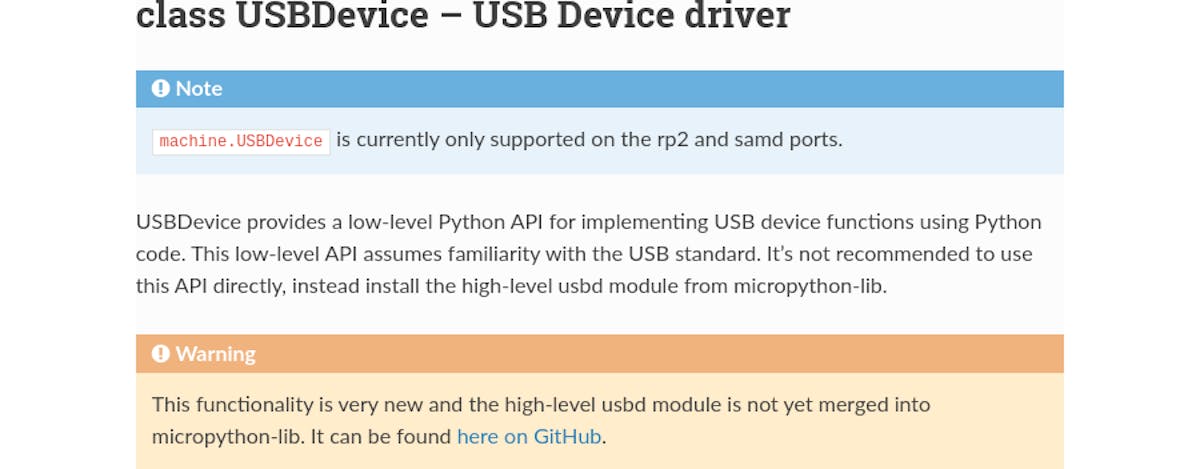The image size is (1200, 469).
Task: Click the word 'GitHub' in the link
Action: coord(568,437)
